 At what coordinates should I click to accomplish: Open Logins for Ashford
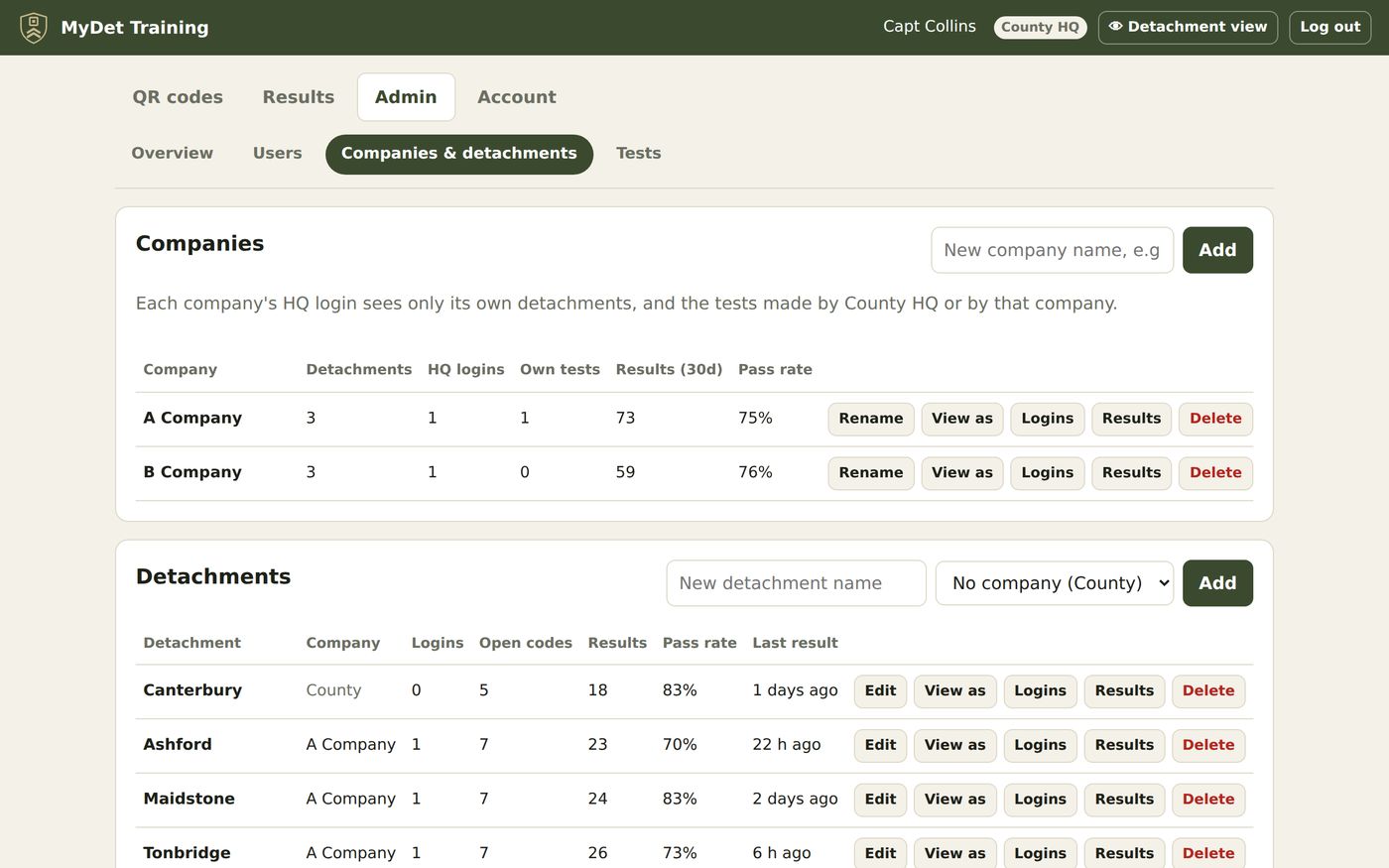(x=1040, y=745)
